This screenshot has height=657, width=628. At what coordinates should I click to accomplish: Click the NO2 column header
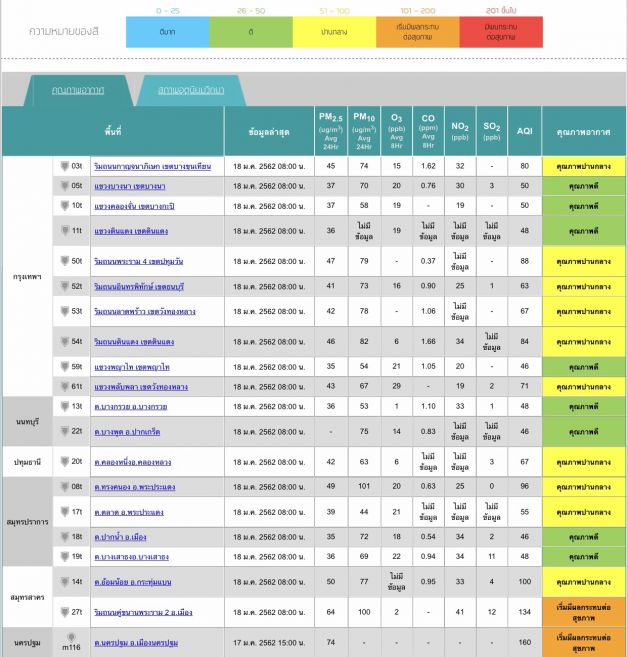[460, 131]
